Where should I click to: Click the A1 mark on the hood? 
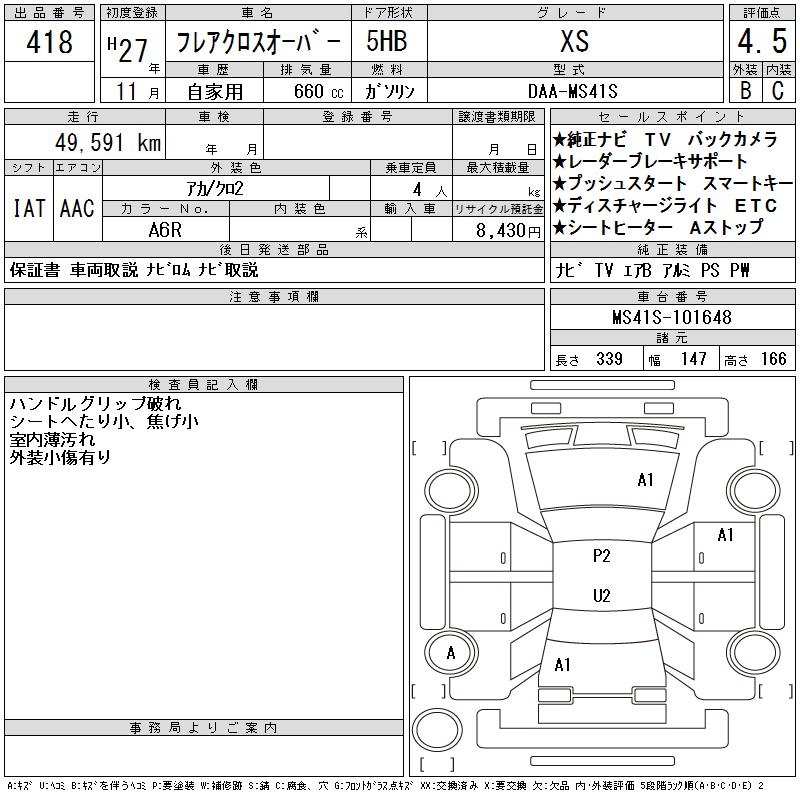[645, 480]
